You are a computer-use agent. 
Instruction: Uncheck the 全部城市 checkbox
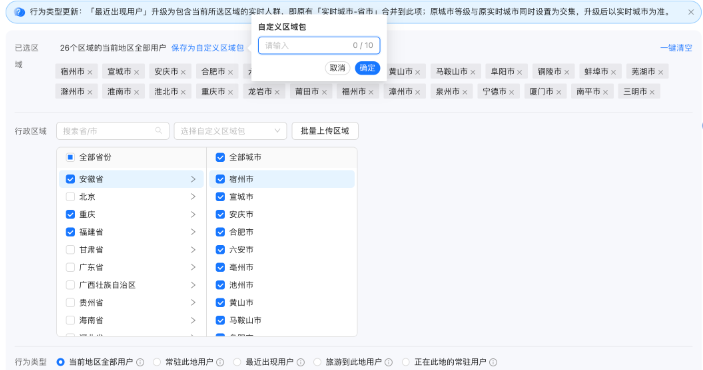[x=220, y=157]
